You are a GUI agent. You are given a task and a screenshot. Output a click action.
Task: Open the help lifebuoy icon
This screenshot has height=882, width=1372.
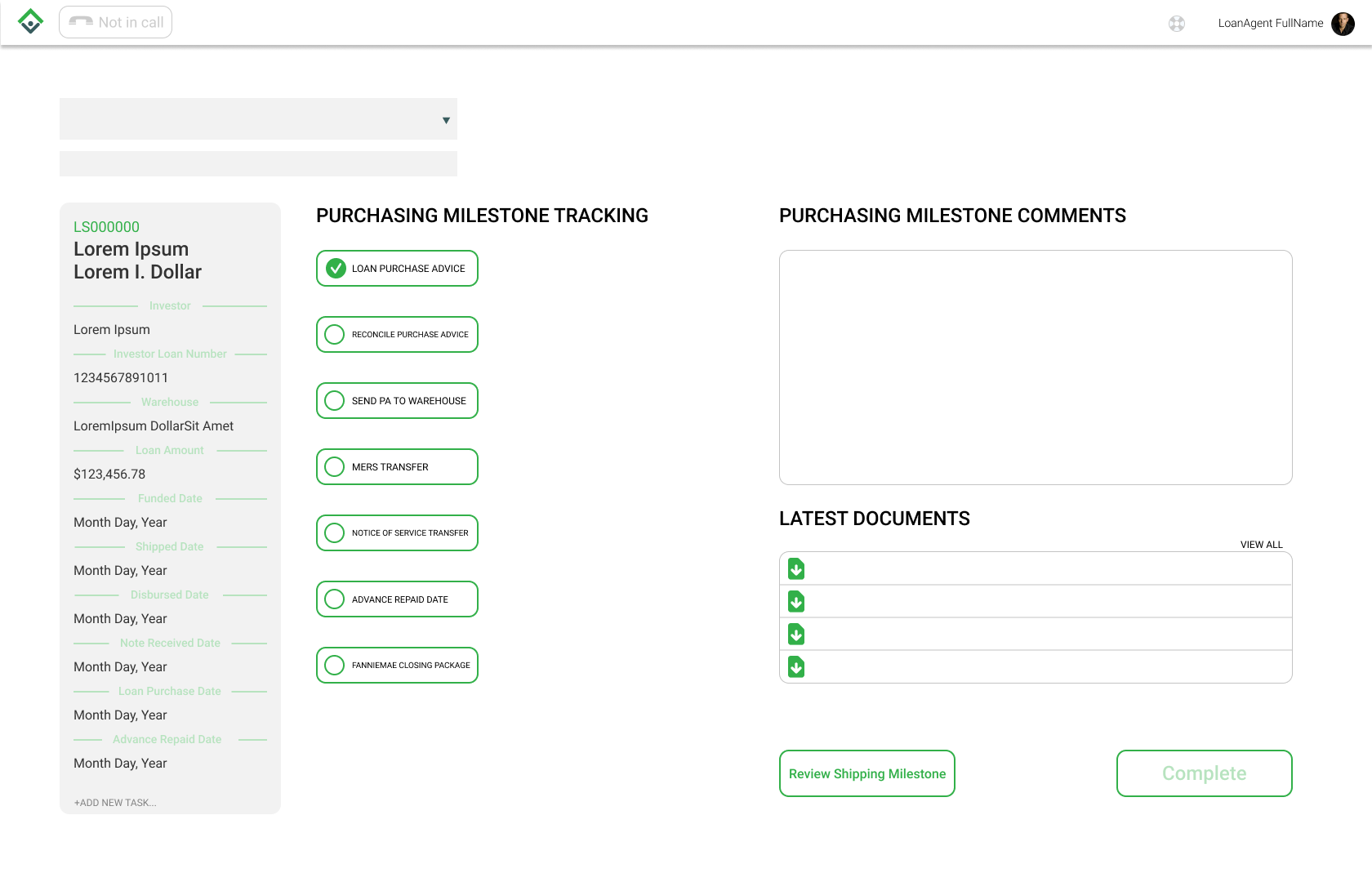point(1176,24)
